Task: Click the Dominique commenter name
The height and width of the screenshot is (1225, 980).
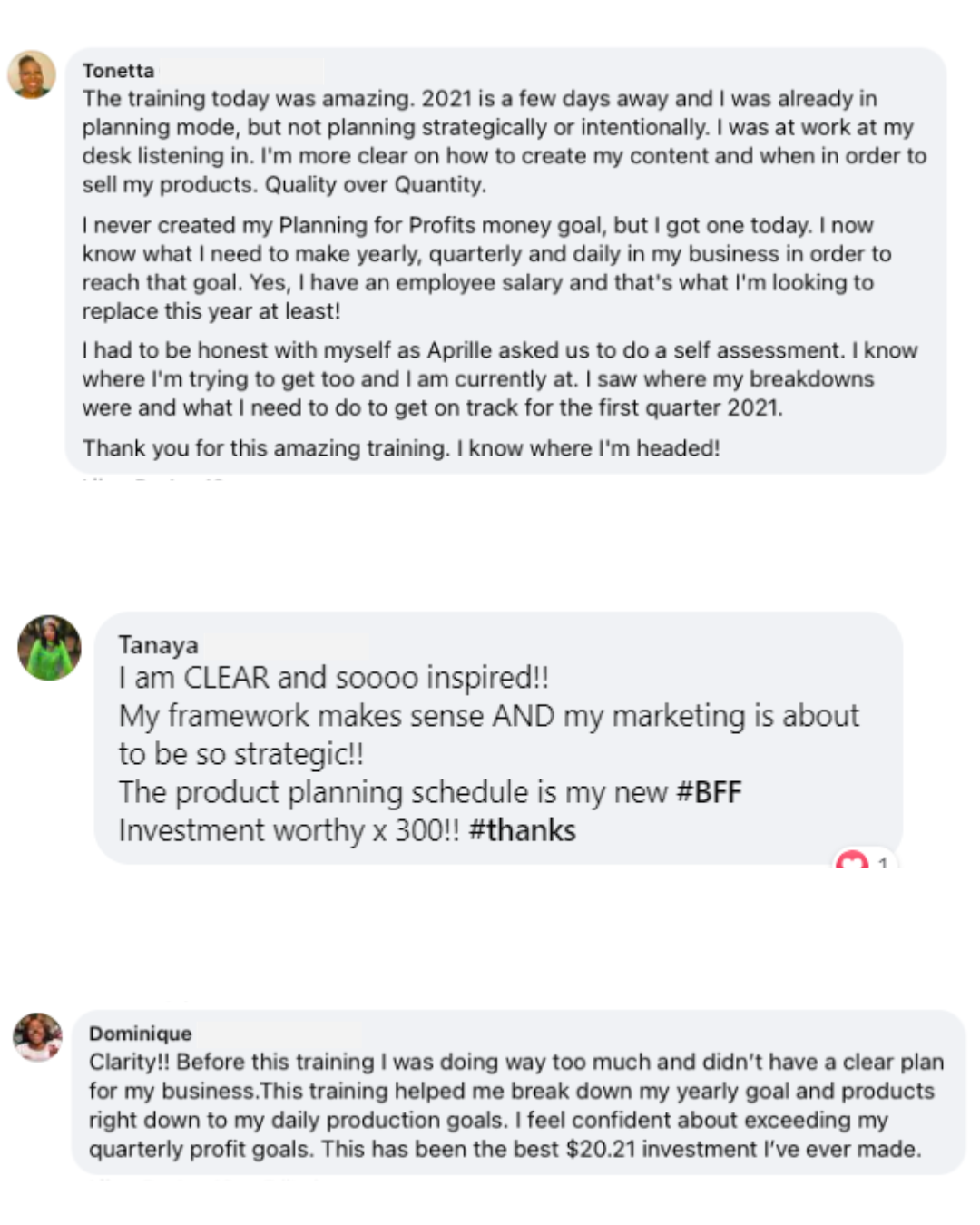Action: click(x=140, y=1034)
